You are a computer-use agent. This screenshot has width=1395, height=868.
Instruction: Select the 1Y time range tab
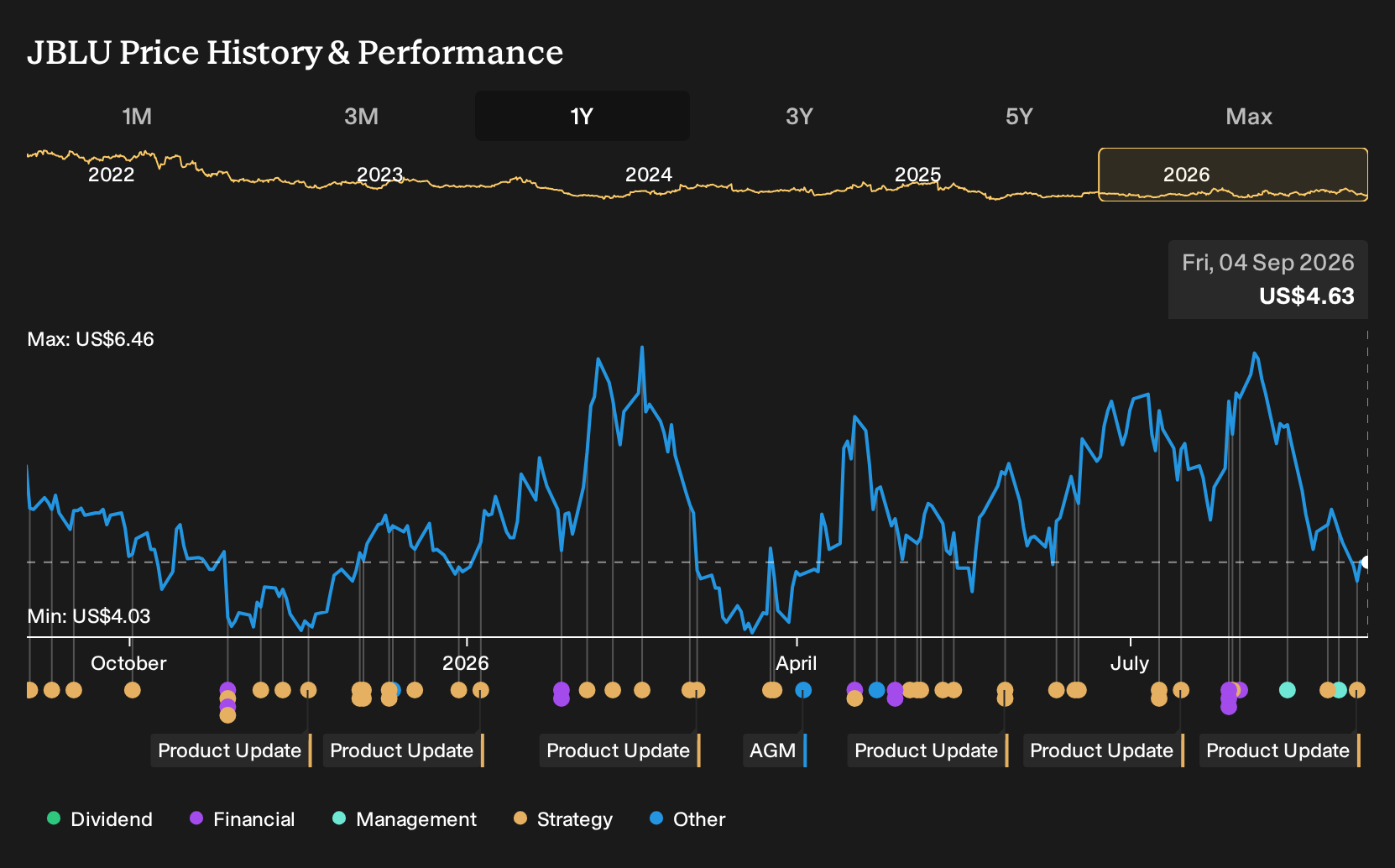tap(583, 116)
